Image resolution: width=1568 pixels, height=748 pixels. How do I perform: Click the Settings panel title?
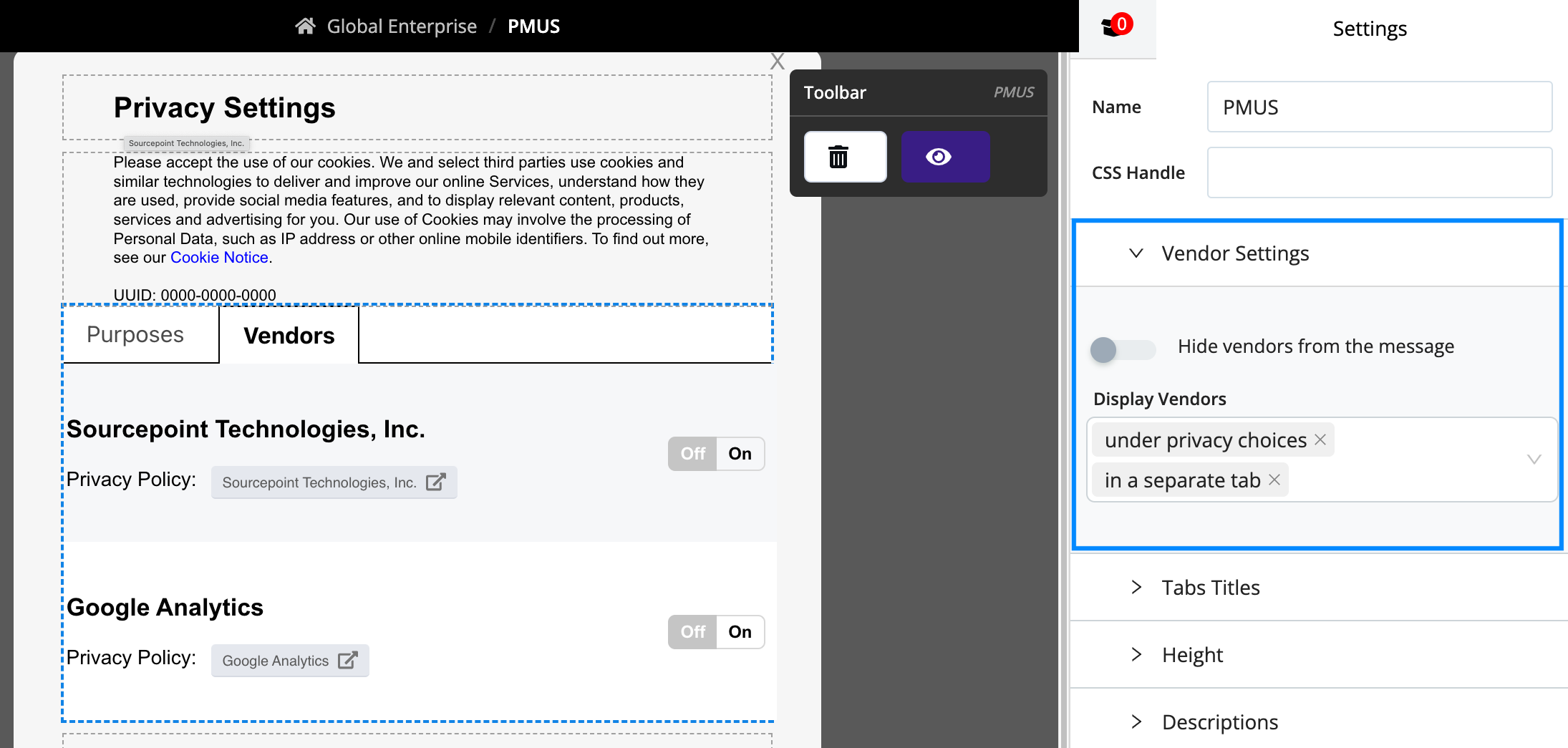pos(1370,29)
